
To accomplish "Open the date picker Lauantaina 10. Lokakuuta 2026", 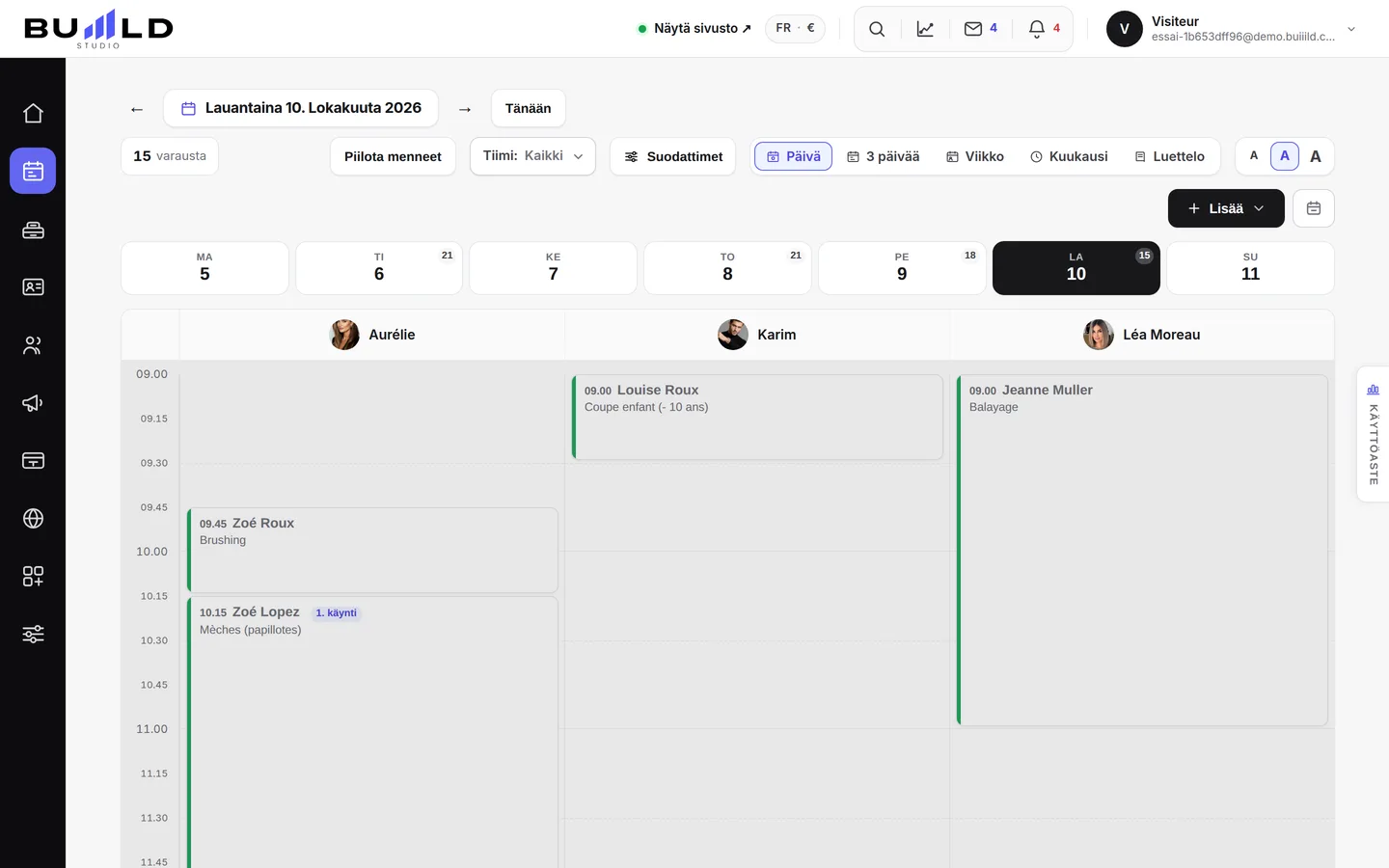I will point(301,108).
